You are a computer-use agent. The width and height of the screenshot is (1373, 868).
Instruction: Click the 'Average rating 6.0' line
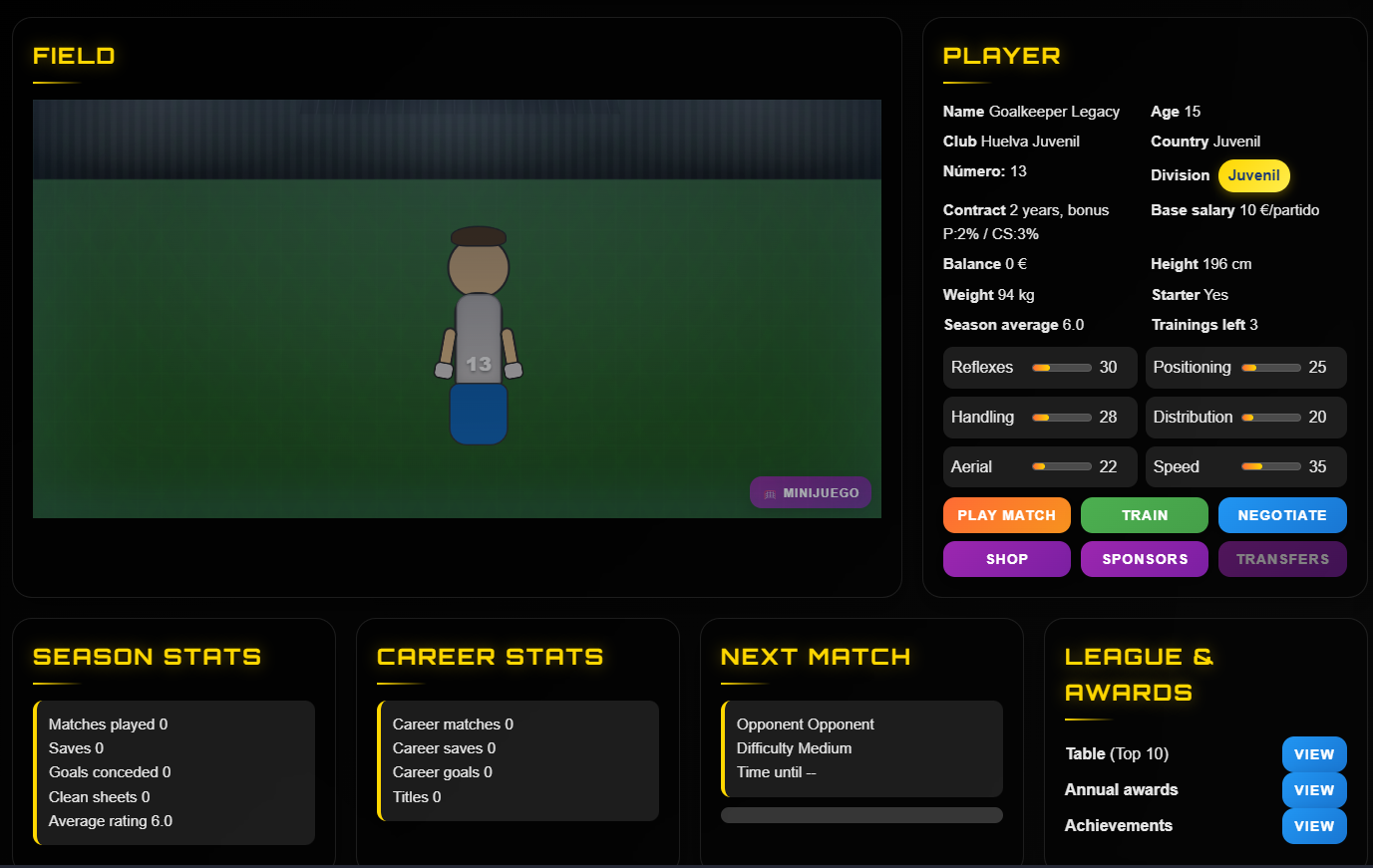click(111, 821)
